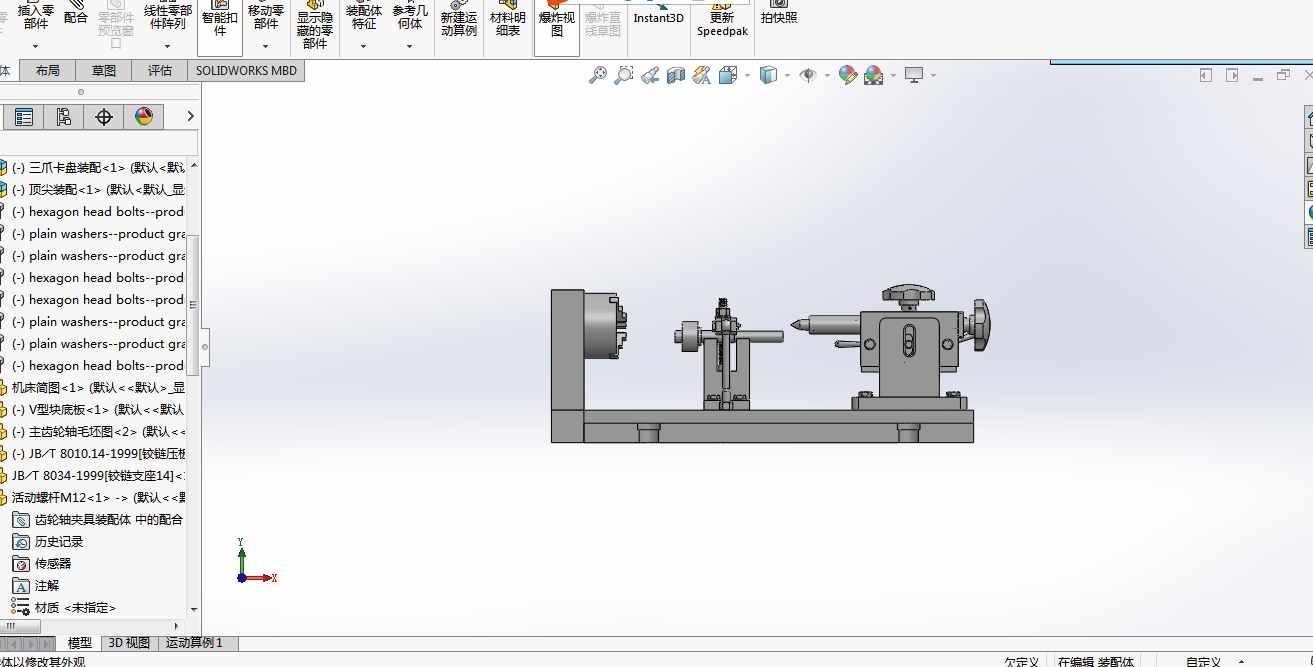Click the feature tree panel collapse handle

pos(205,347)
